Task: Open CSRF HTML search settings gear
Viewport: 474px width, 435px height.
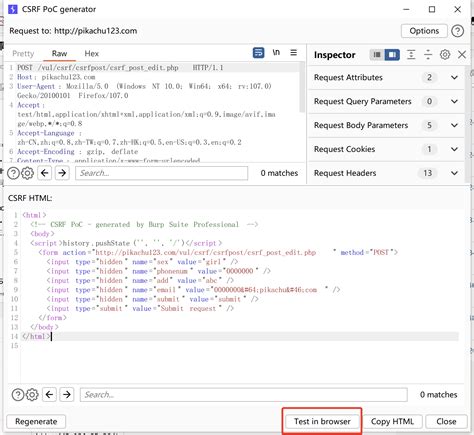Action: coord(32,395)
